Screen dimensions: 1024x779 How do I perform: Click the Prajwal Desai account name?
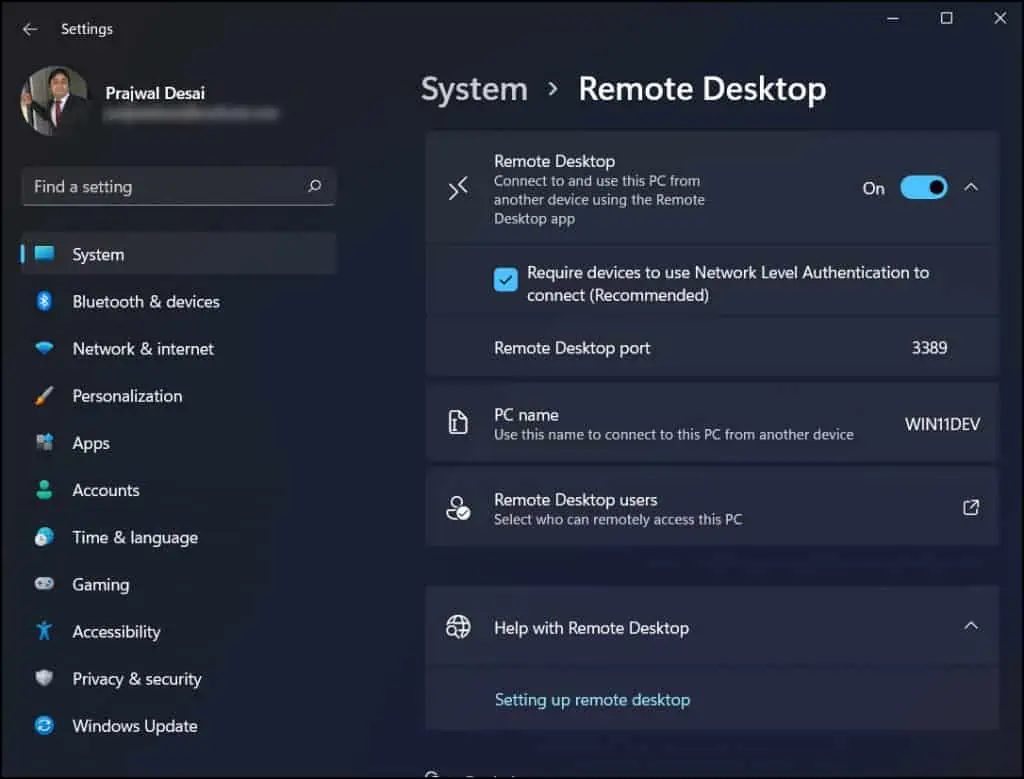pos(155,93)
